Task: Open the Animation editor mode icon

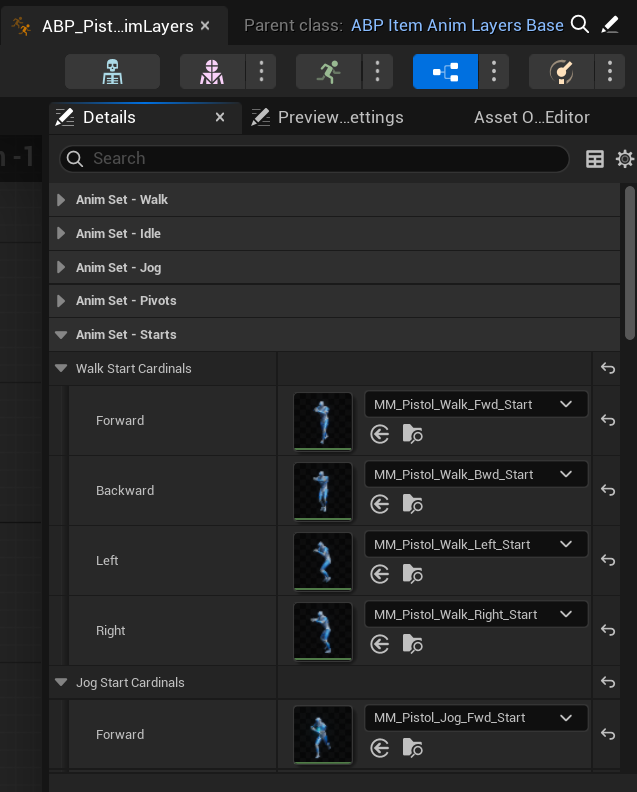Action: (328, 72)
